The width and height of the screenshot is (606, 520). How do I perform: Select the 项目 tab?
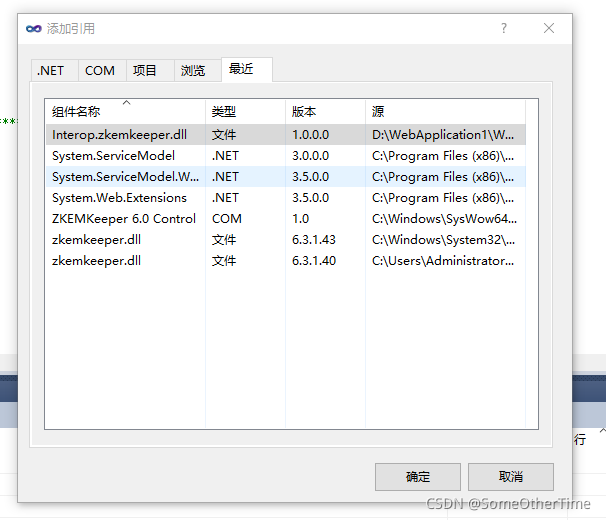150,70
